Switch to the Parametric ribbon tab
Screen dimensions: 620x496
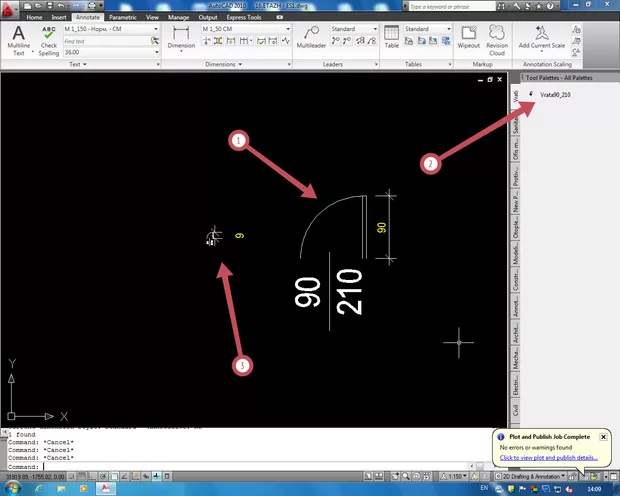point(122,18)
